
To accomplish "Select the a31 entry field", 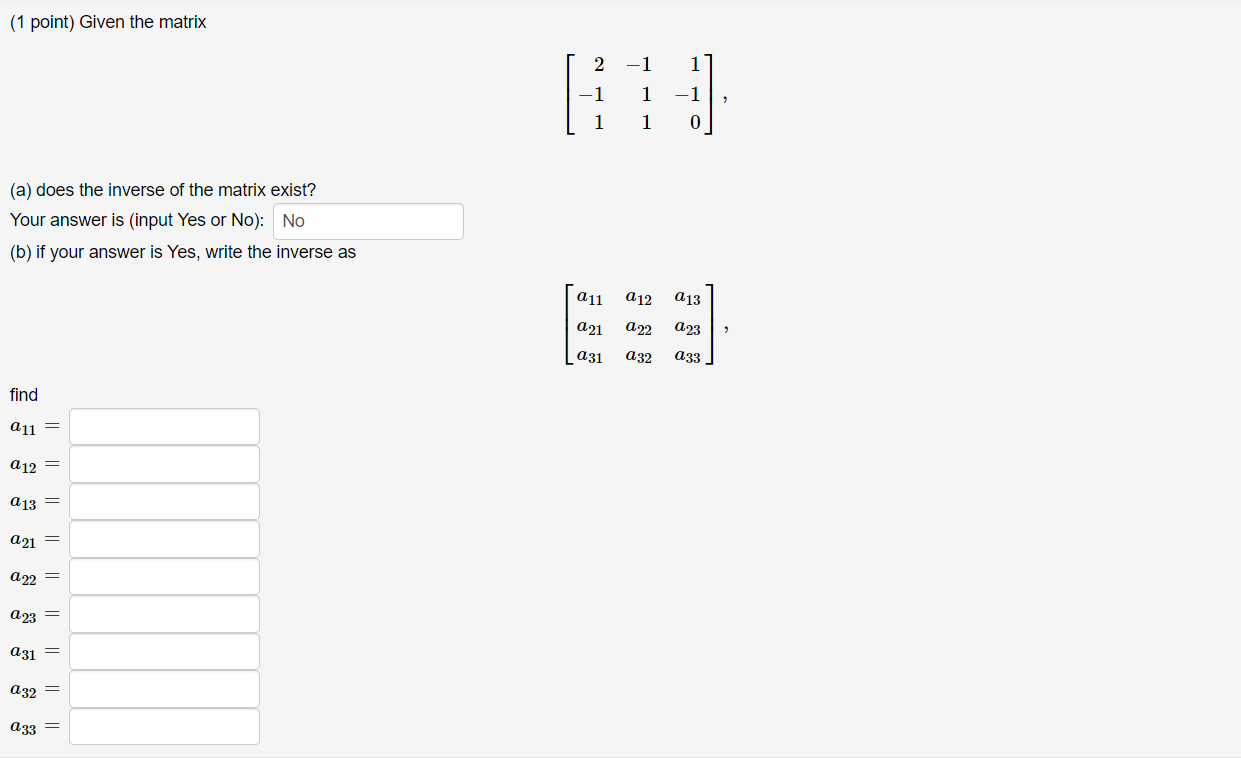I will pos(163,651).
